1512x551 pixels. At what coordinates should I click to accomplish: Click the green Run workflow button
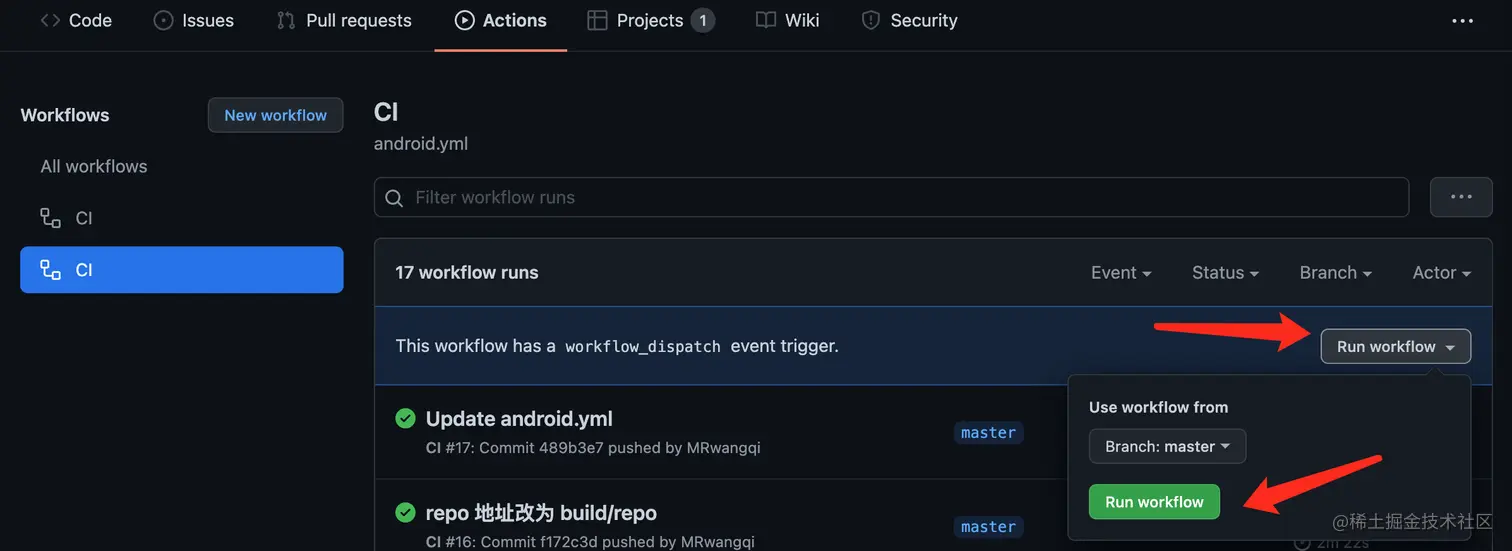(x=1154, y=502)
